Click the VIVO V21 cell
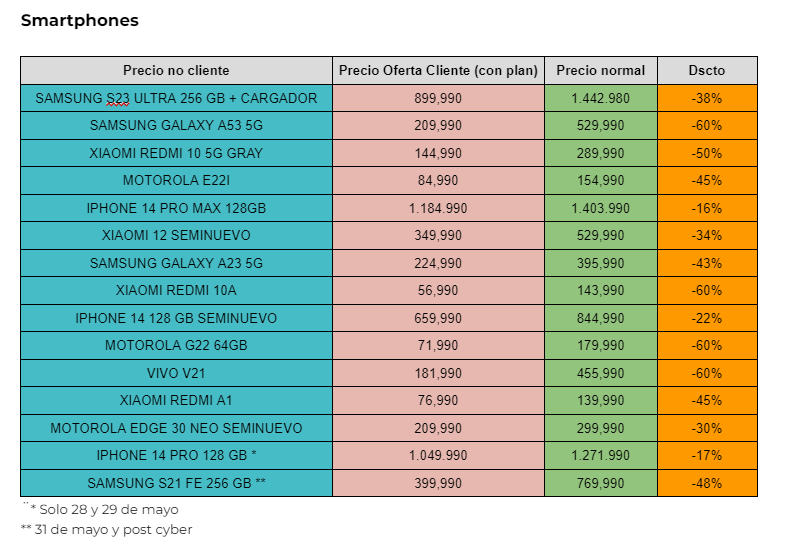This screenshot has height=556, width=793. 176,373
